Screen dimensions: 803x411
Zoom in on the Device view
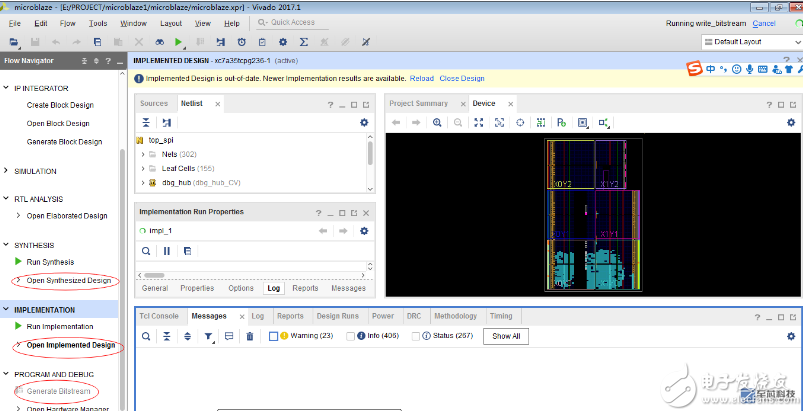437,122
